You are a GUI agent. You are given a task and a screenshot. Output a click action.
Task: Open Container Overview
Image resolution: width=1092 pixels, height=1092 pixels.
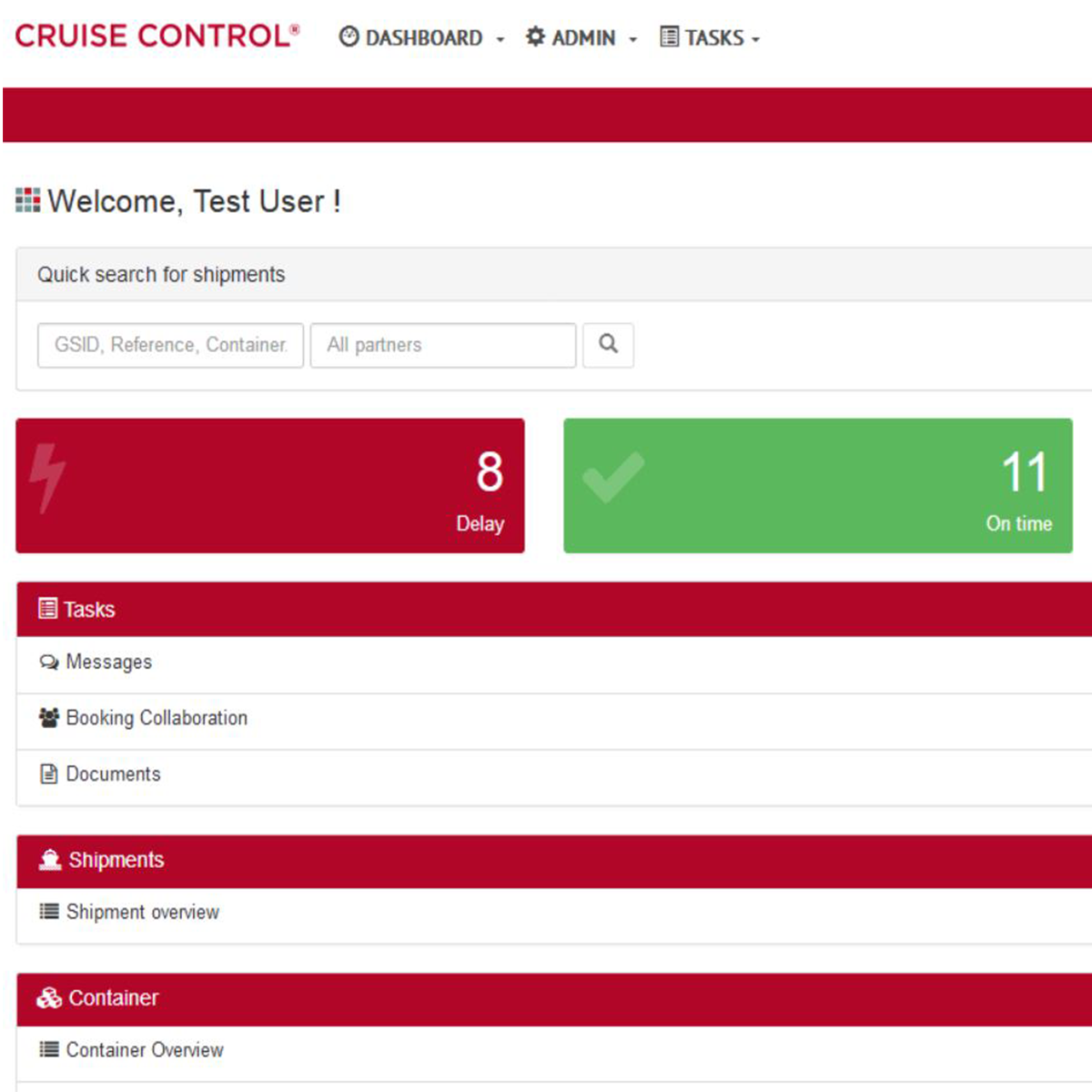[x=144, y=1049]
